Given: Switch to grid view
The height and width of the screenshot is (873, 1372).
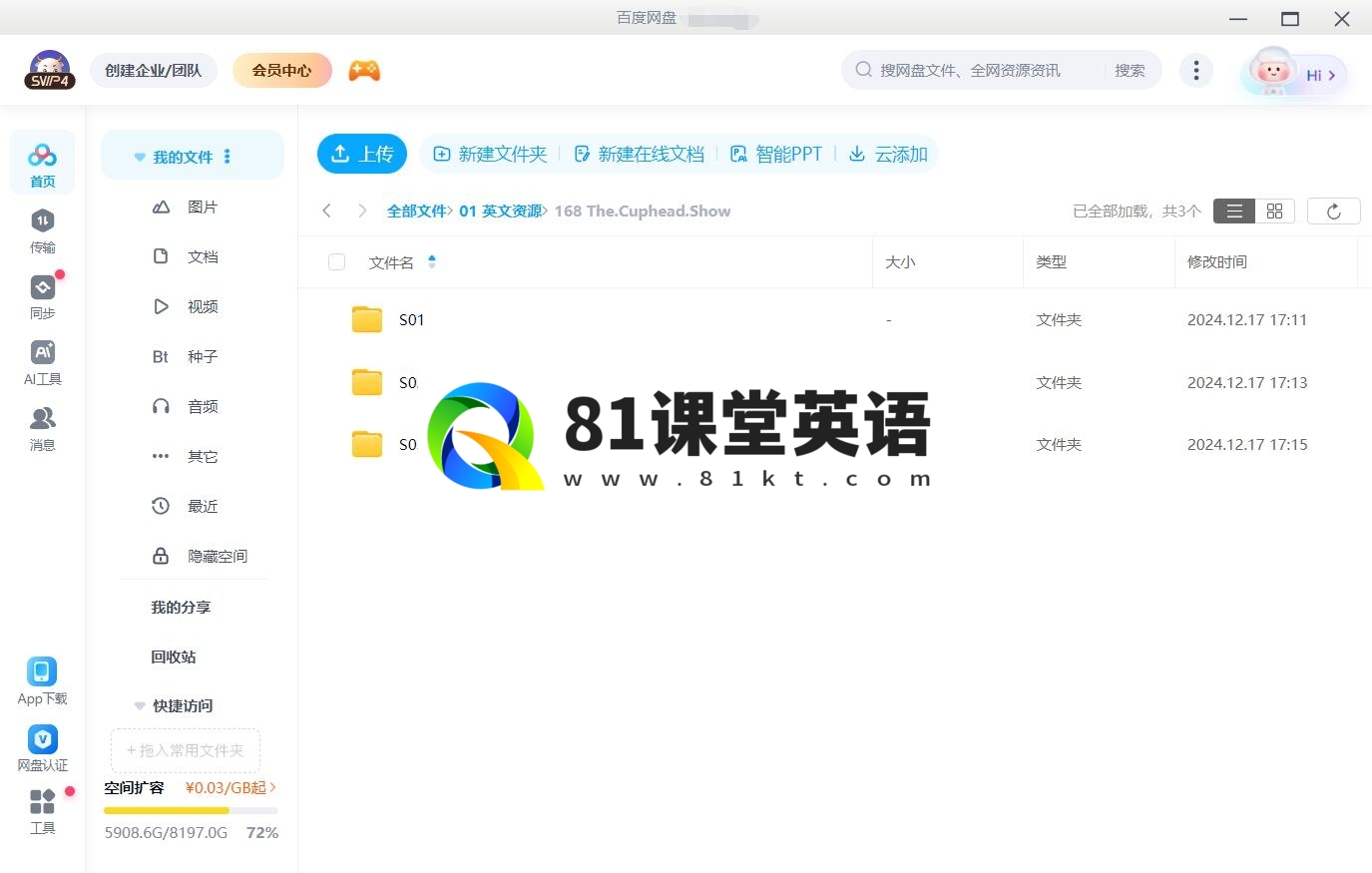Looking at the screenshot, I should tap(1274, 211).
